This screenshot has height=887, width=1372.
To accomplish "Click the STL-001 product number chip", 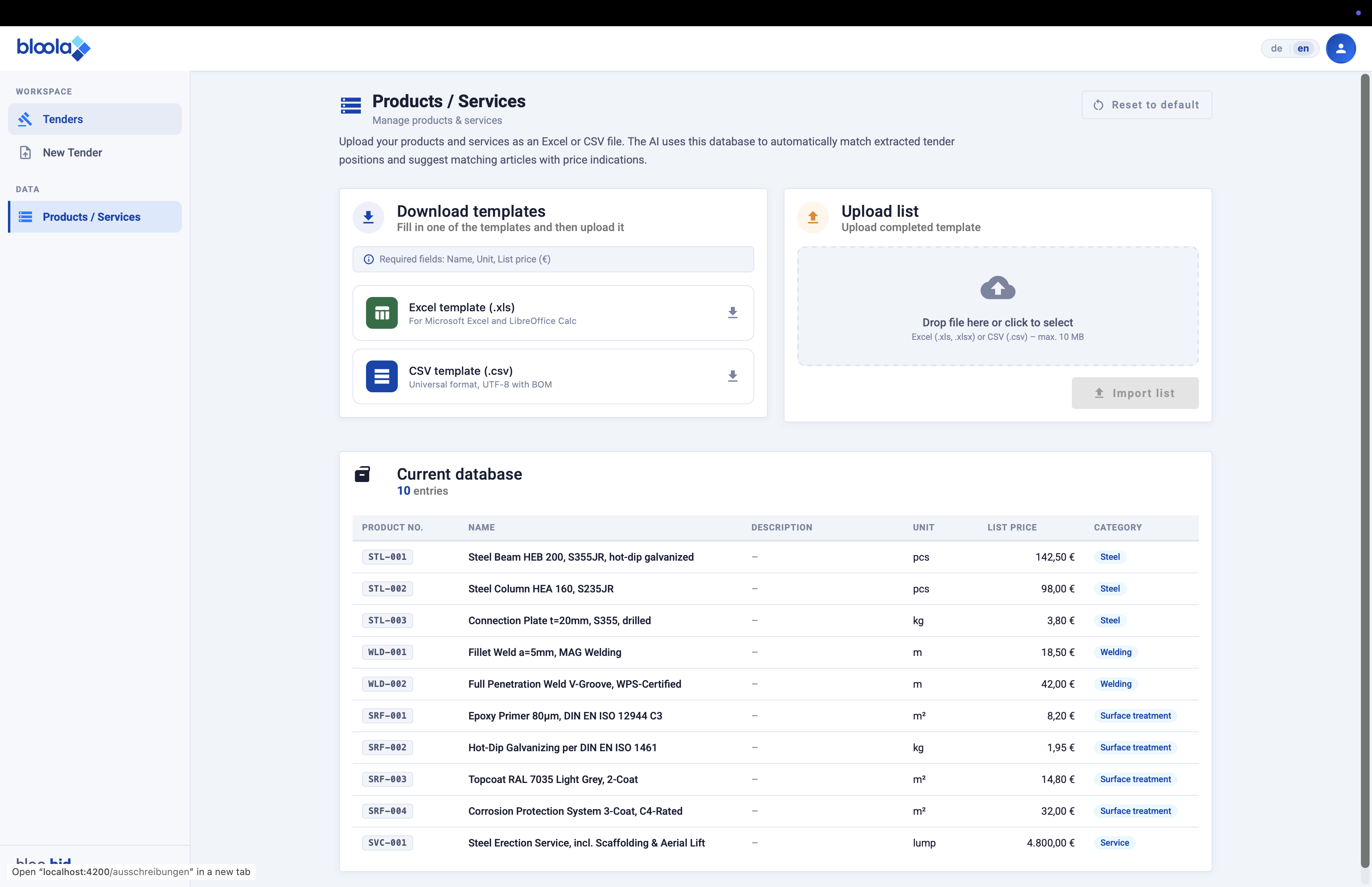I will (x=387, y=557).
